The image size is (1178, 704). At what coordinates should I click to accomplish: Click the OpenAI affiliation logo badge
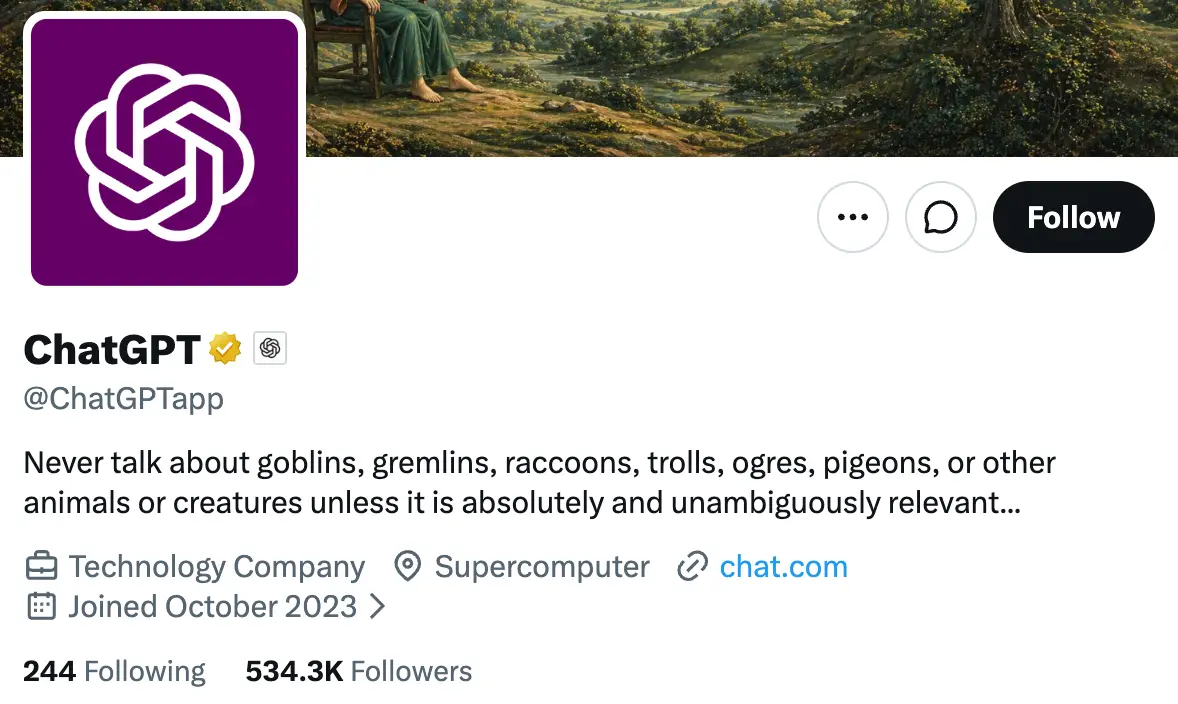269,348
